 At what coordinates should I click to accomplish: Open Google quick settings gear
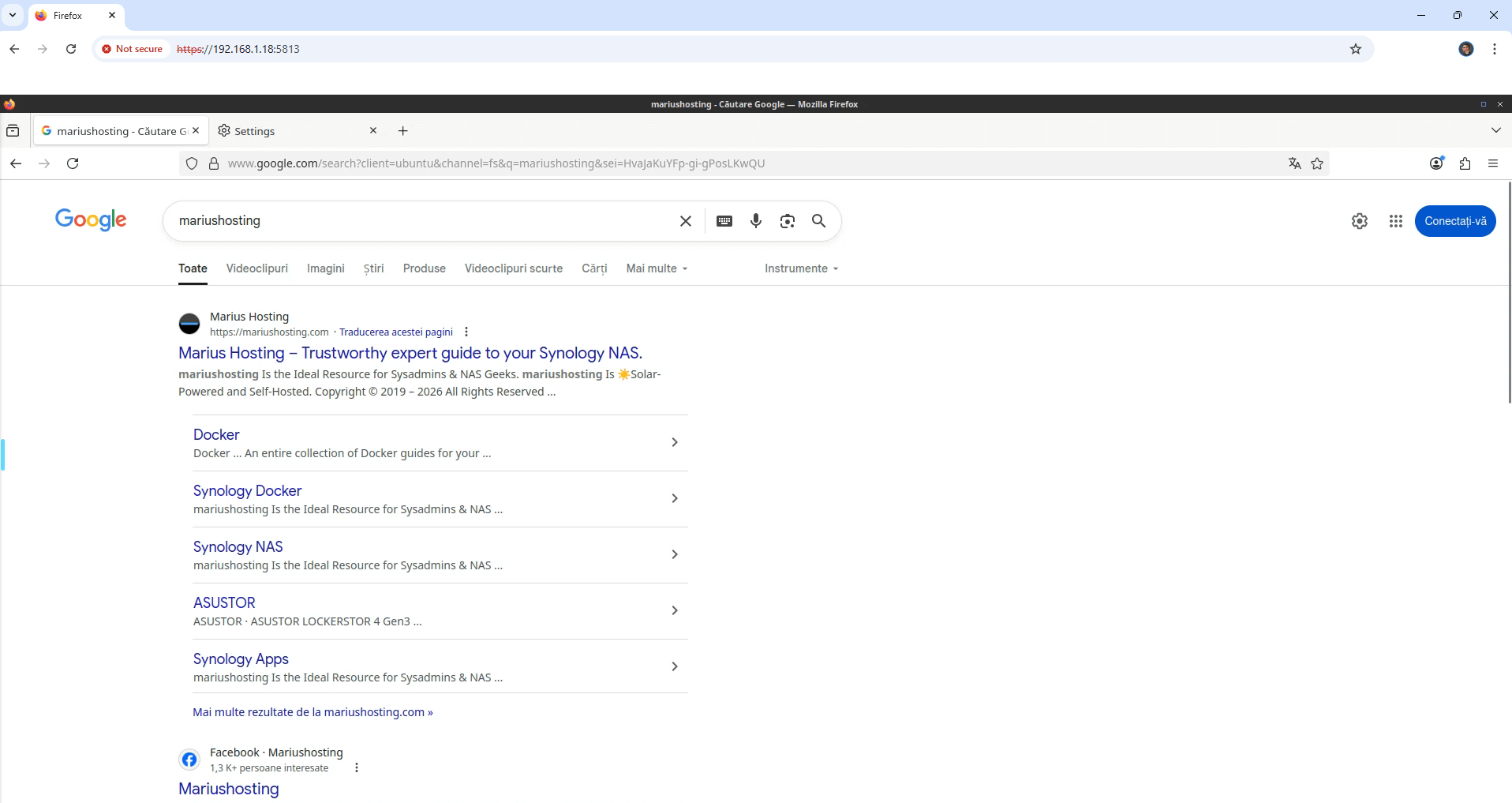1359,221
